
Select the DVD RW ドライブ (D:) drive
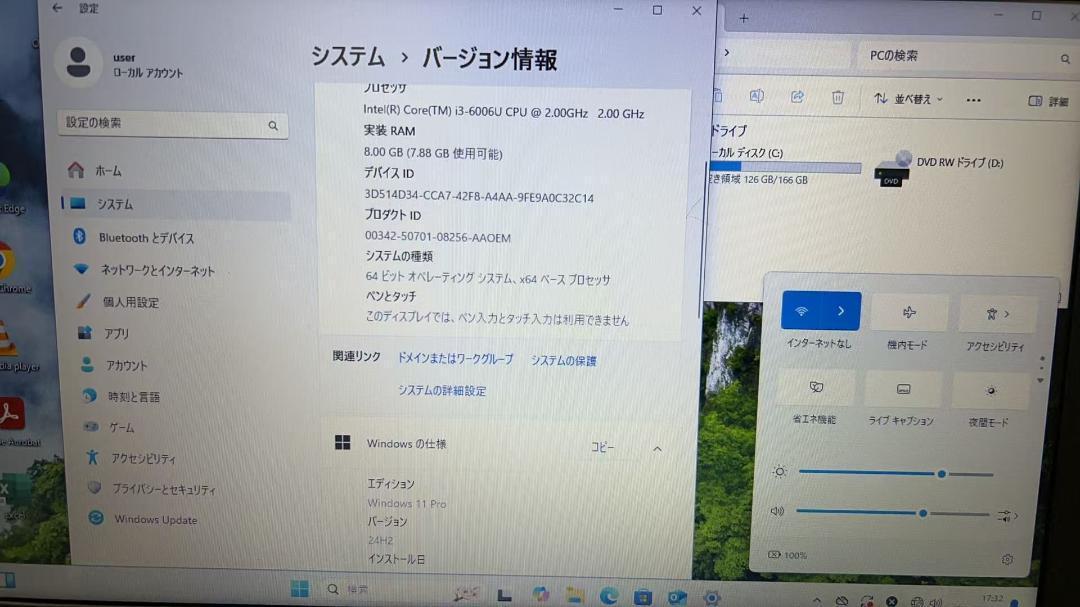pos(939,167)
